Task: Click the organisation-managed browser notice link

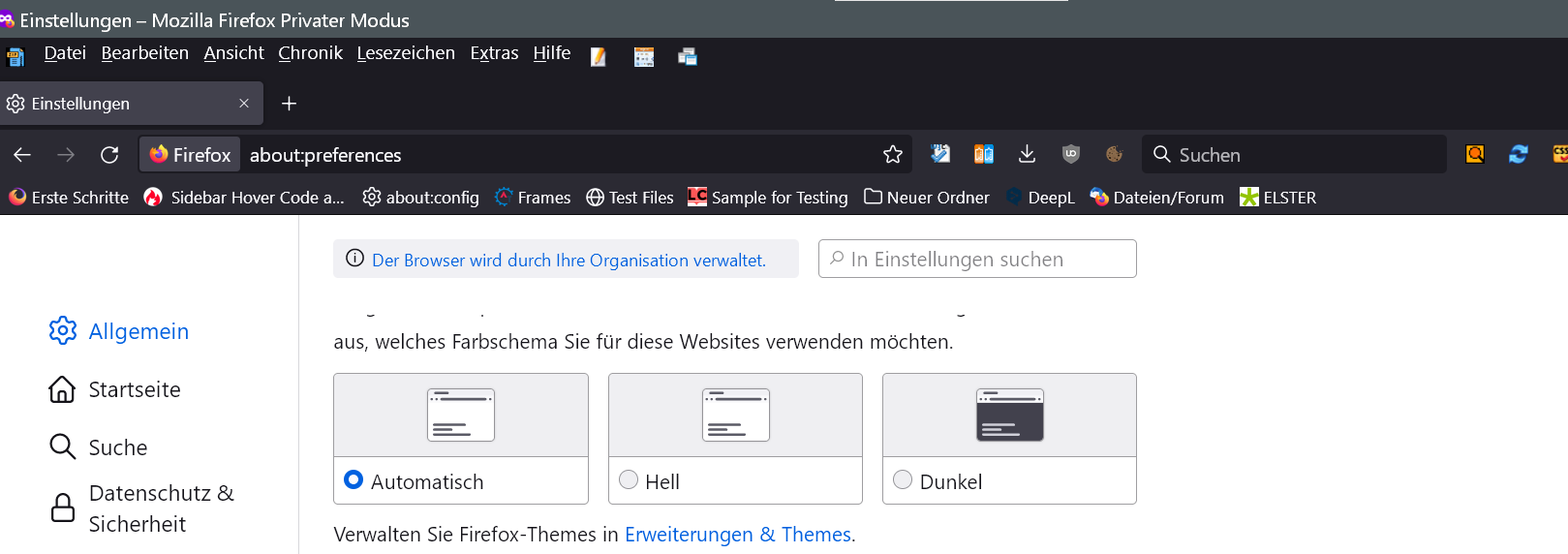Action: tap(569, 261)
